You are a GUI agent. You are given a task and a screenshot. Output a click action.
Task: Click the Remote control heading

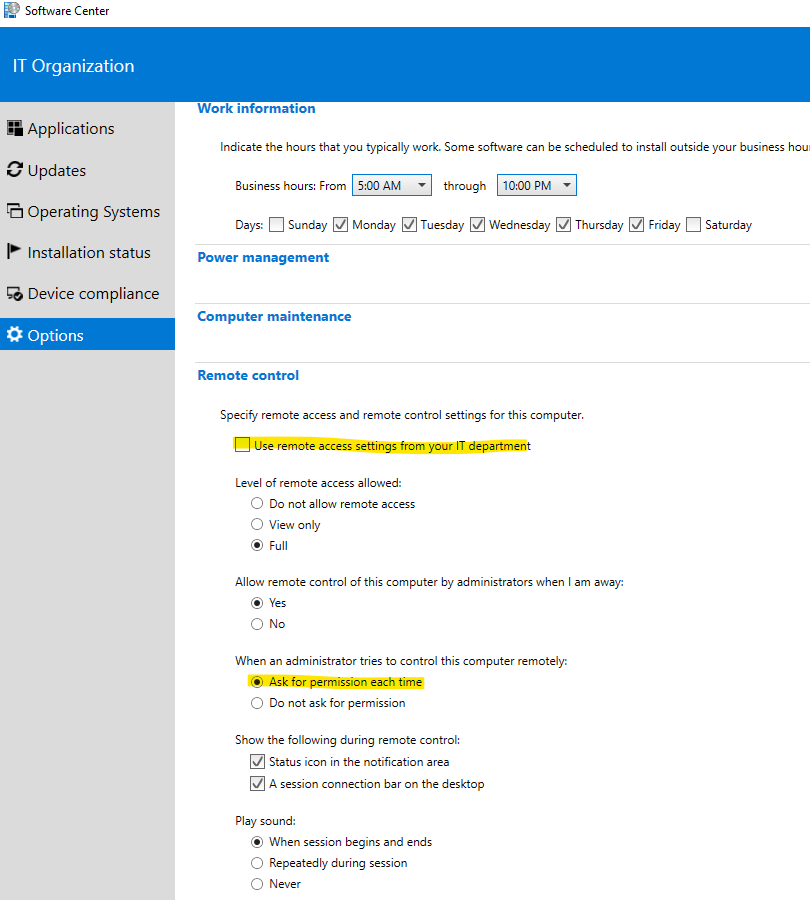pos(248,375)
